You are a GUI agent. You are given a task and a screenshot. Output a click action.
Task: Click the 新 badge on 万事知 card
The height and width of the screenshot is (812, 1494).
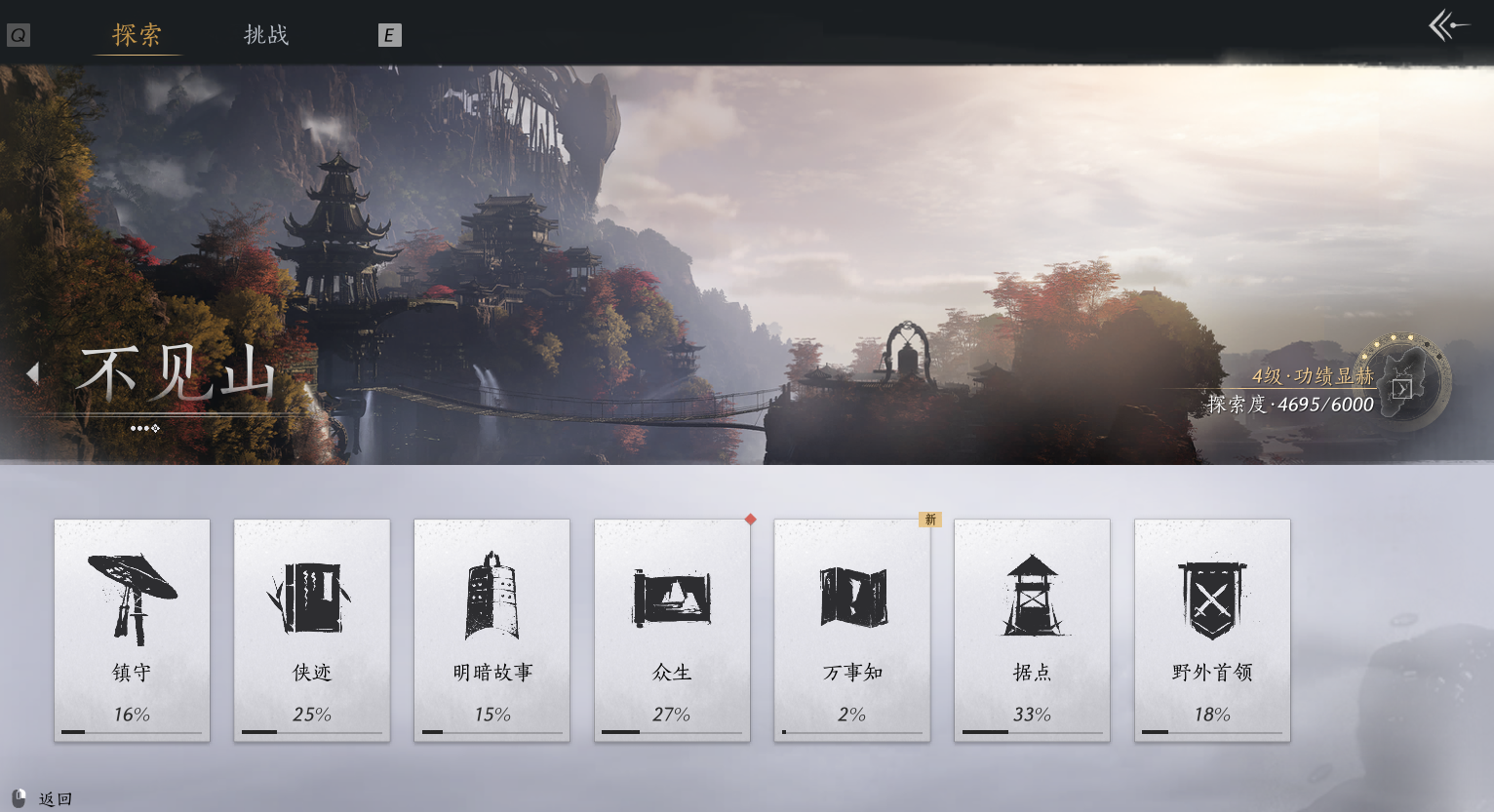tap(929, 520)
